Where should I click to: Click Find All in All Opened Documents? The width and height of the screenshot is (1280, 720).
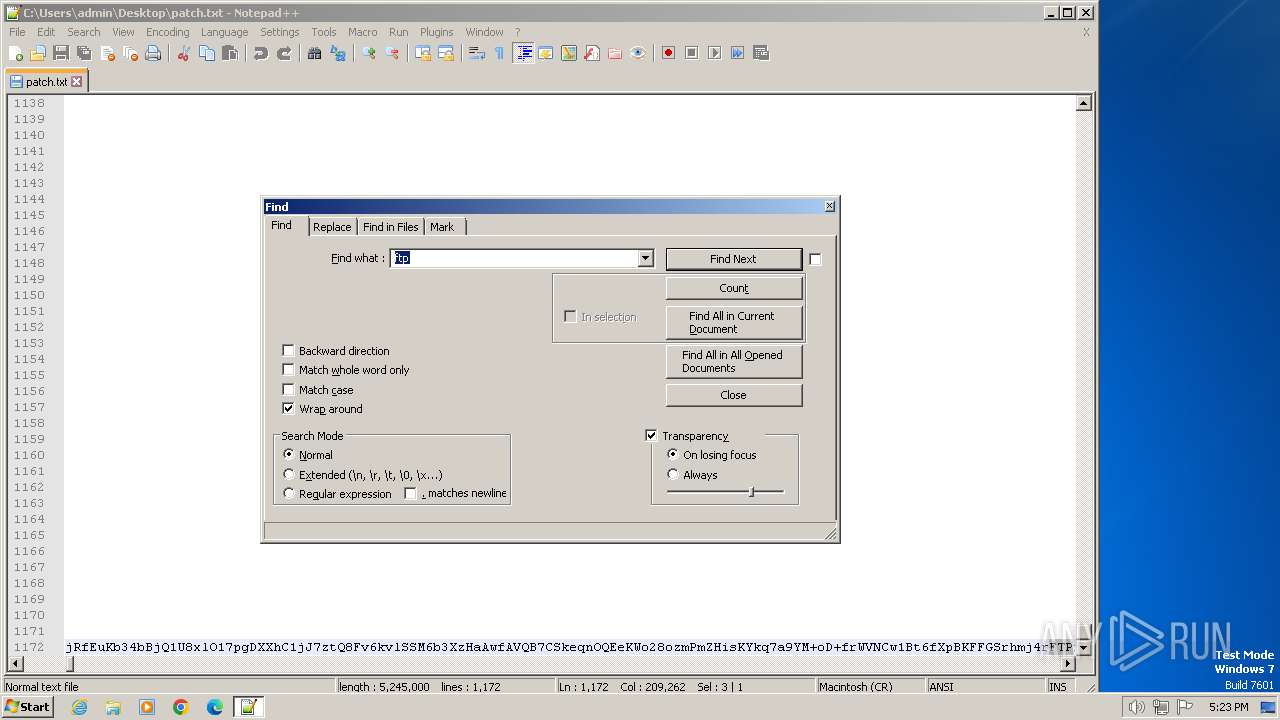[x=733, y=361]
